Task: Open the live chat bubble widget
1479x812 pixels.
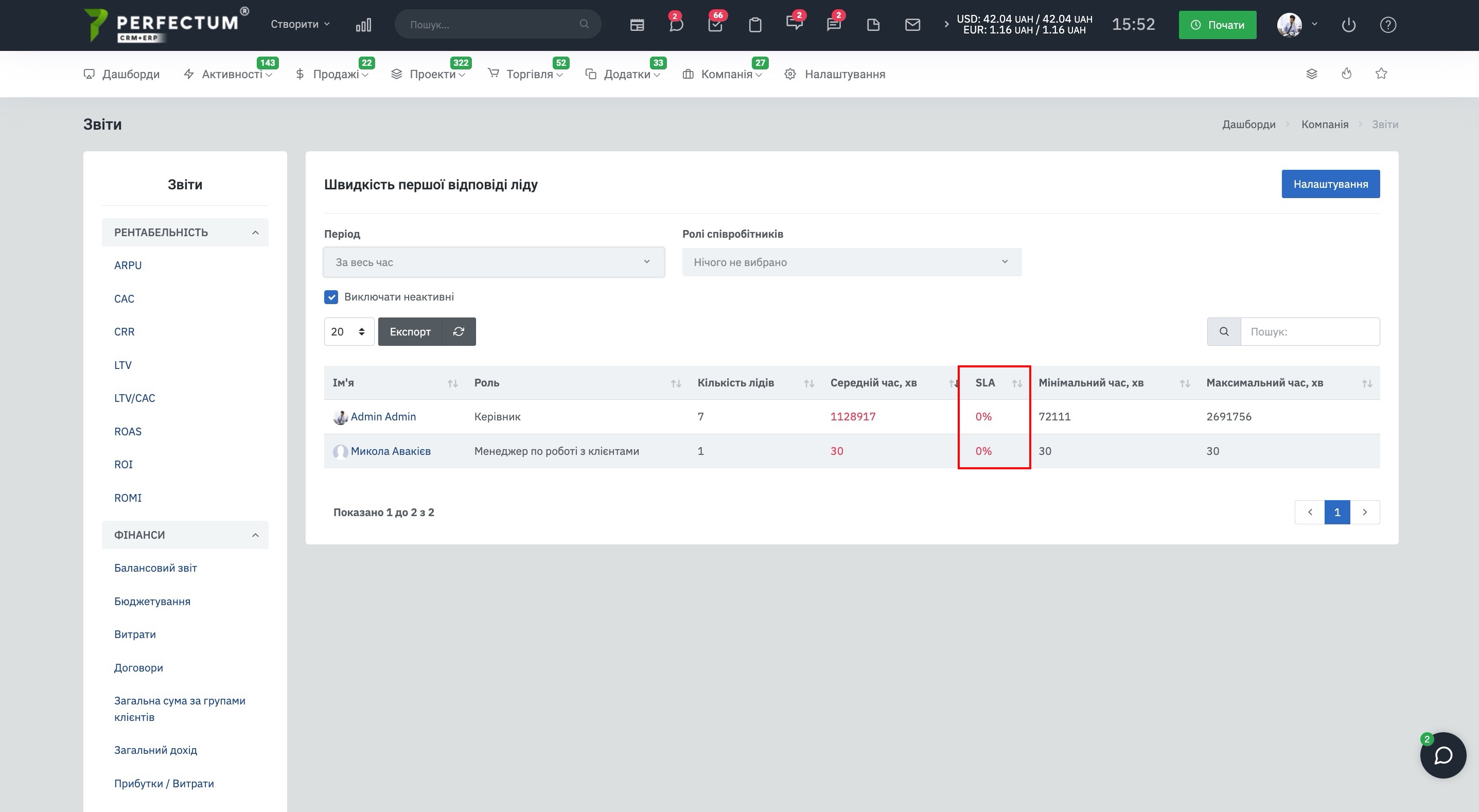Action: (x=1443, y=755)
